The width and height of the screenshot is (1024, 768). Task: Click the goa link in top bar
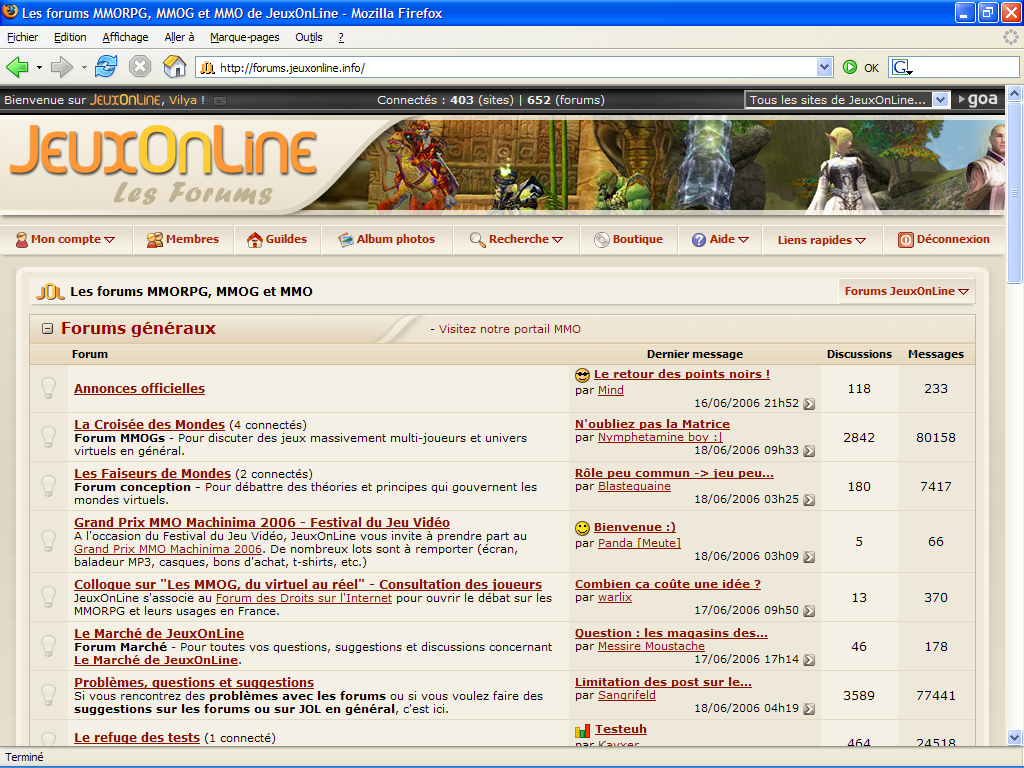click(978, 99)
